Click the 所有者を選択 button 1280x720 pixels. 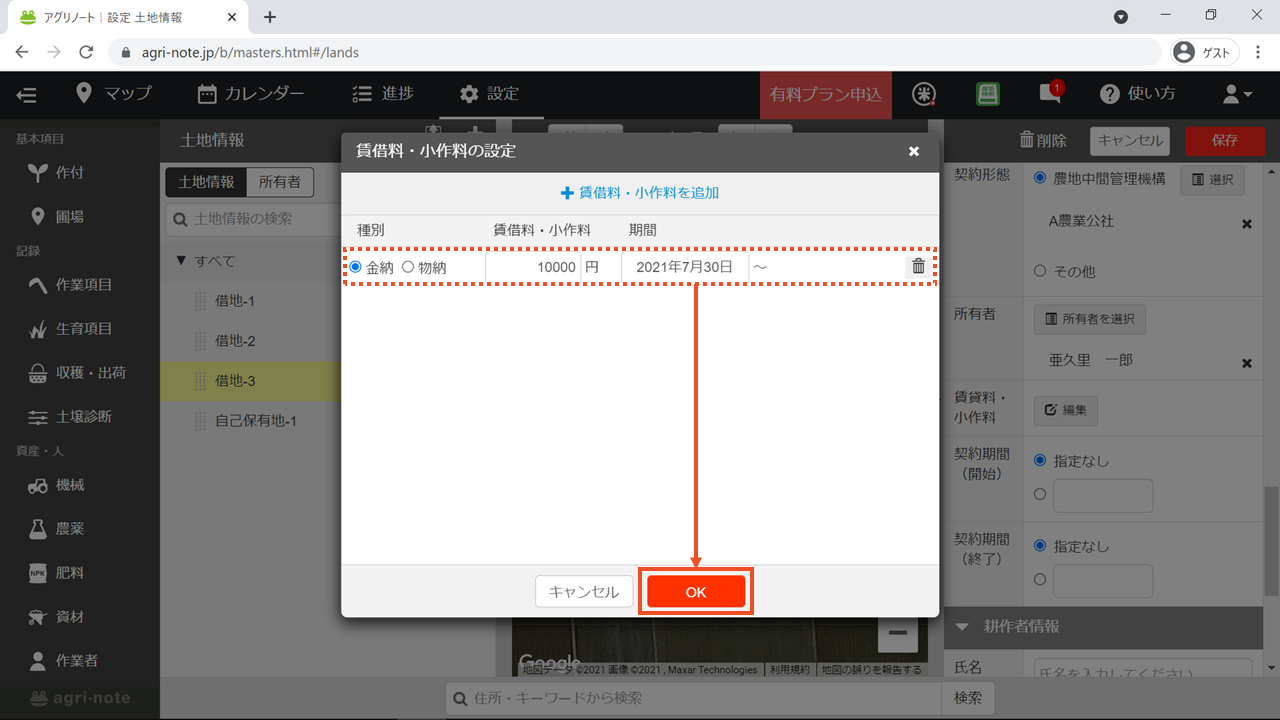[1090, 319]
